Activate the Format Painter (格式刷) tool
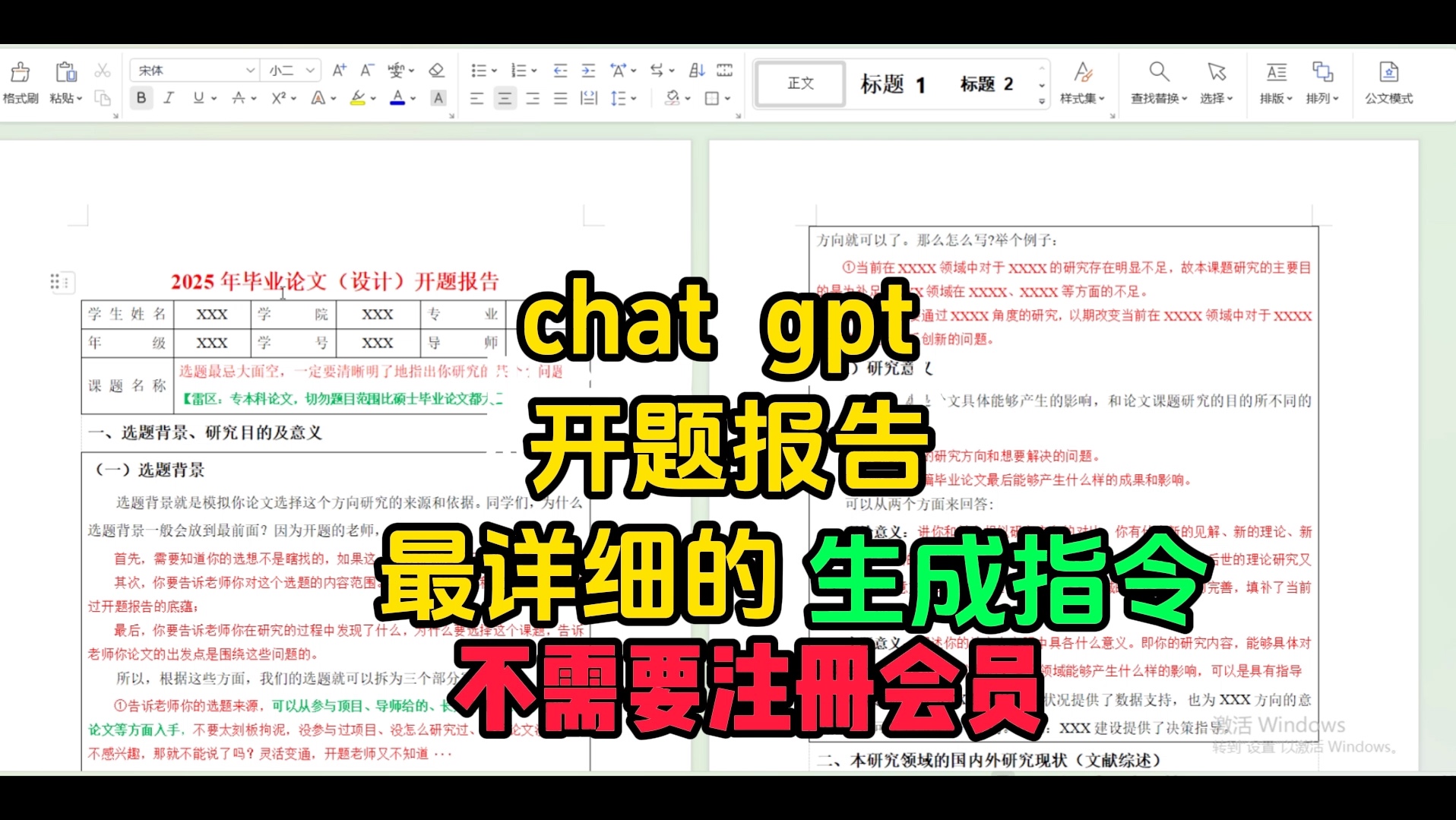This screenshot has width=1456, height=820. (x=21, y=82)
